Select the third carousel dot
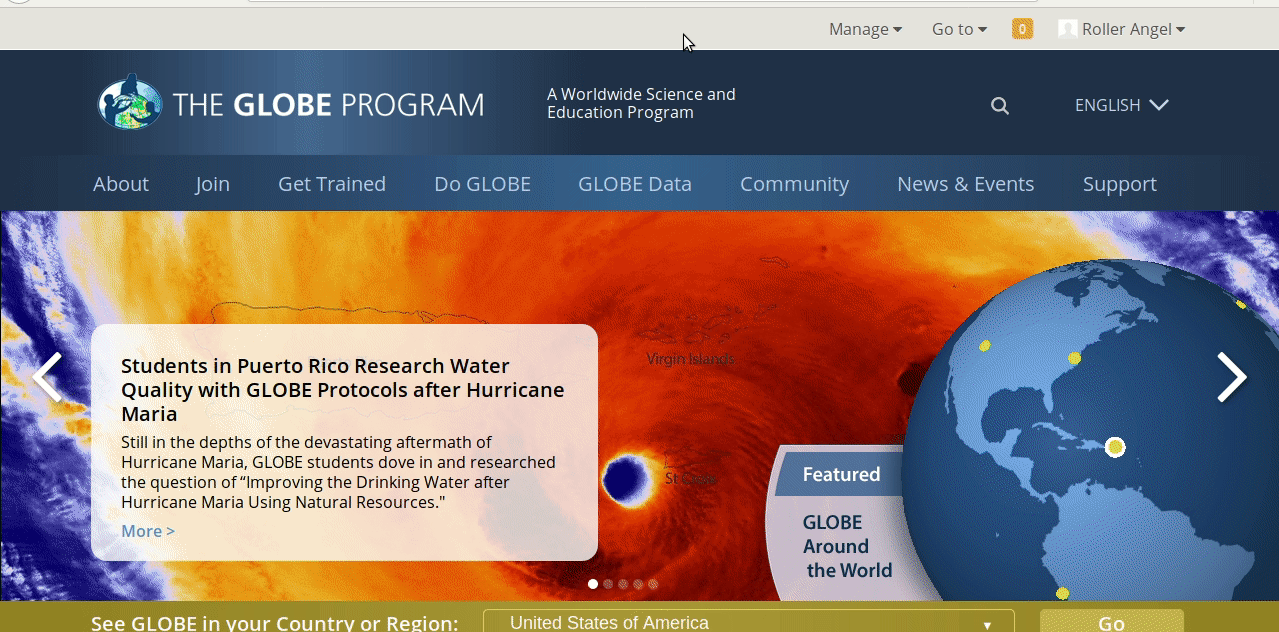Viewport: 1279px width, 632px height. click(623, 584)
